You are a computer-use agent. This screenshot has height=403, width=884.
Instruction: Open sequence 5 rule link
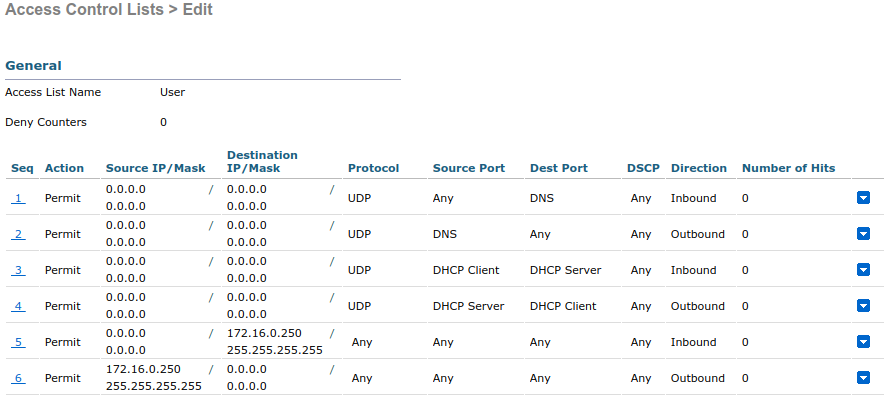pyautogui.click(x=18, y=342)
